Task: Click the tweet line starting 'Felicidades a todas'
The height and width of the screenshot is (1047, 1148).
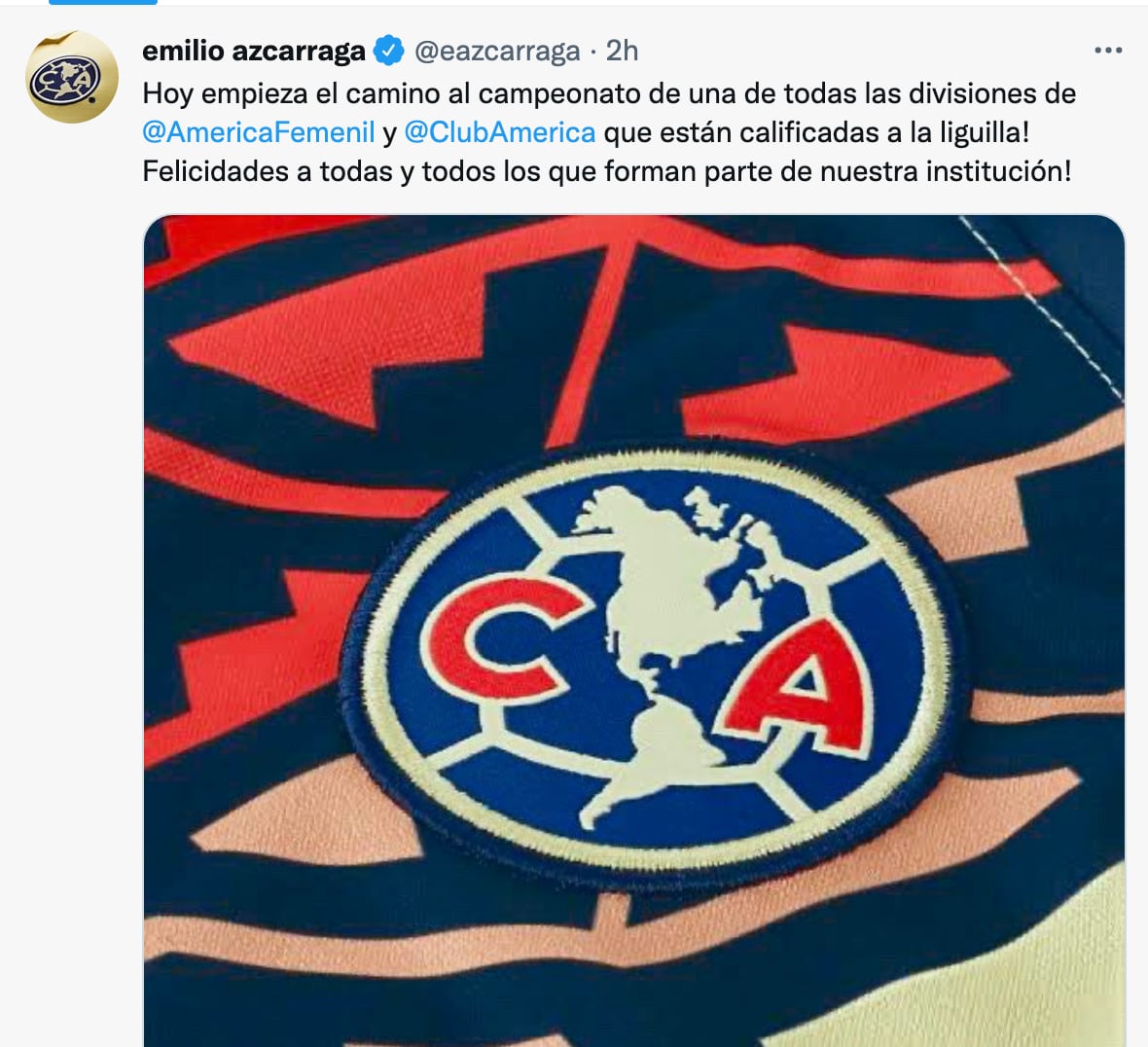Action: 607,171
